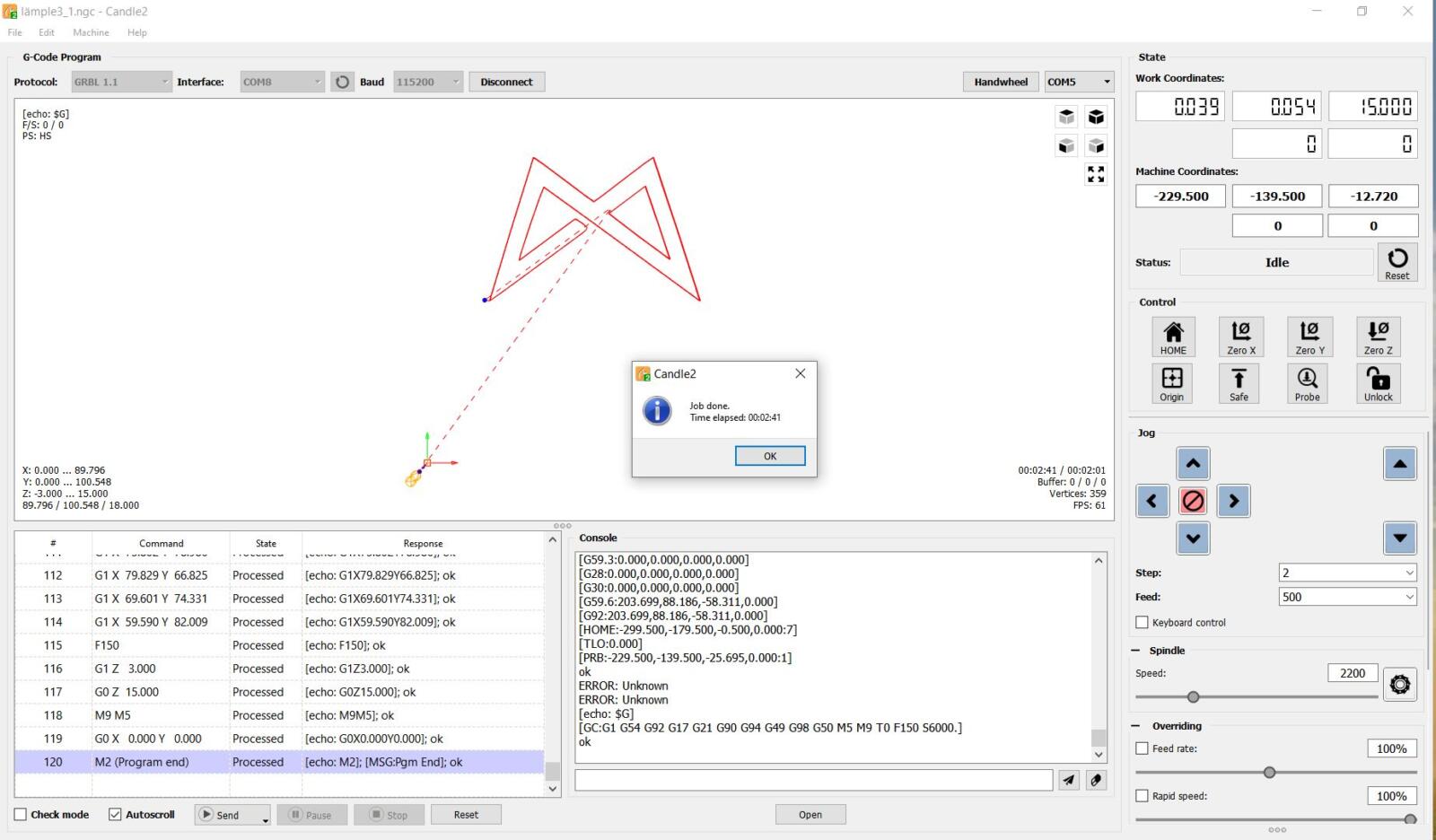The height and width of the screenshot is (840, 1436).
Task: Click the spindle toggle gear icon
Action: [1399, 685]
